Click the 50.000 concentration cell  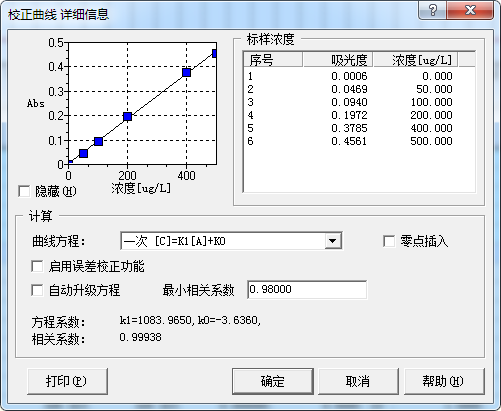[434, 89]
